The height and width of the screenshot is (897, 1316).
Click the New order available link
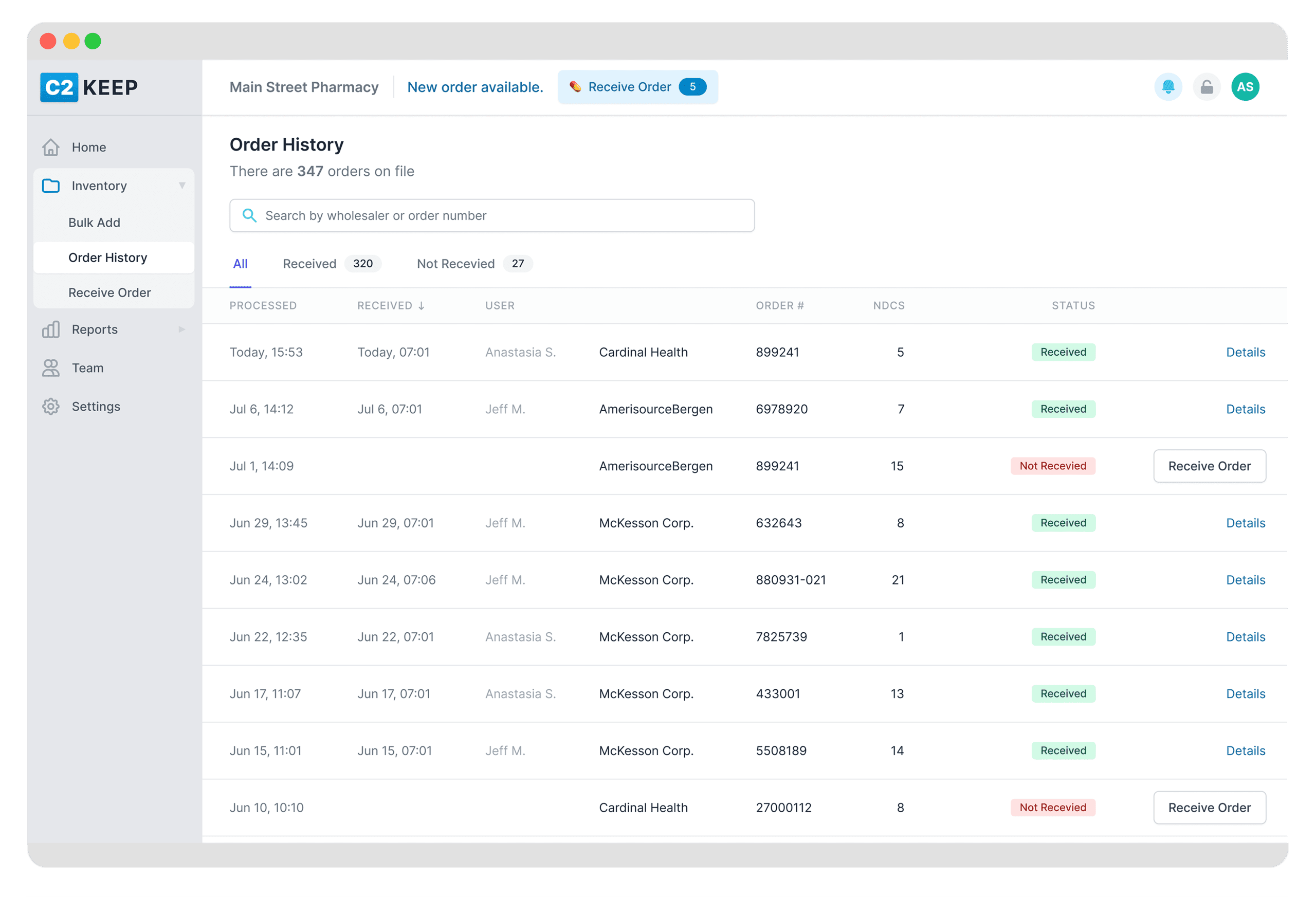click(x=475, y=87)
